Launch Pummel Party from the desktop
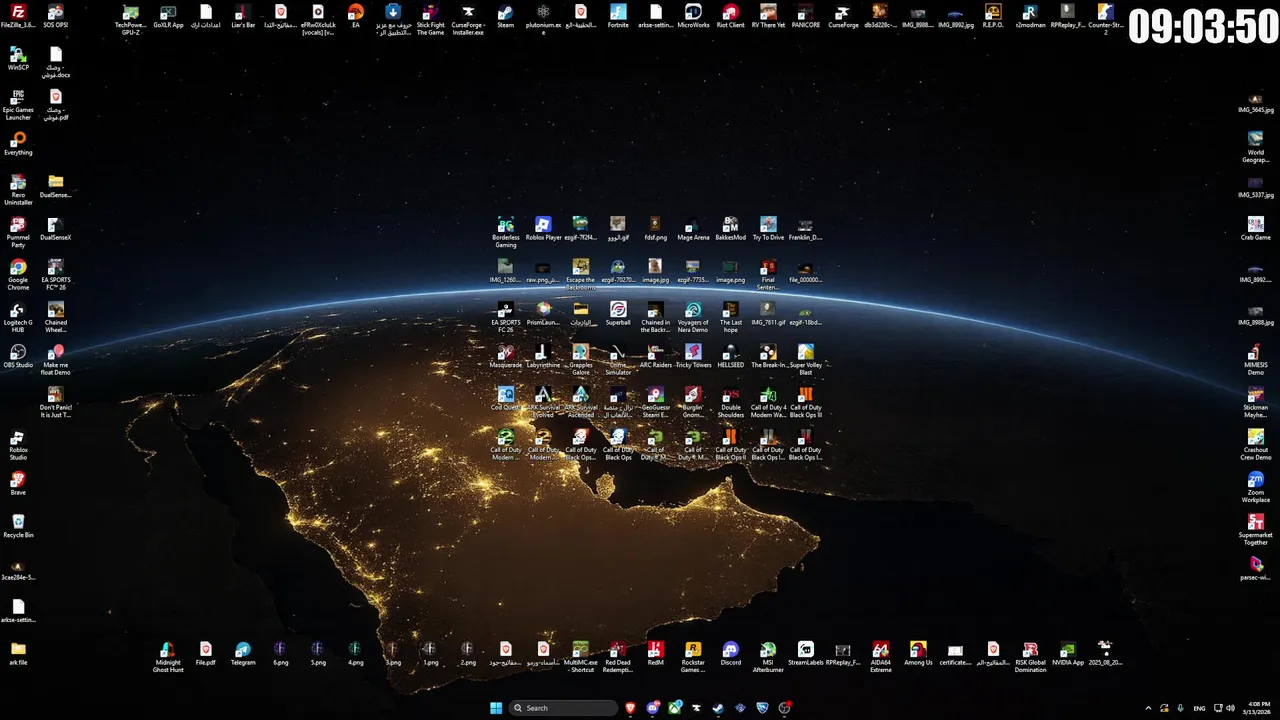 [x=18, y=232]
